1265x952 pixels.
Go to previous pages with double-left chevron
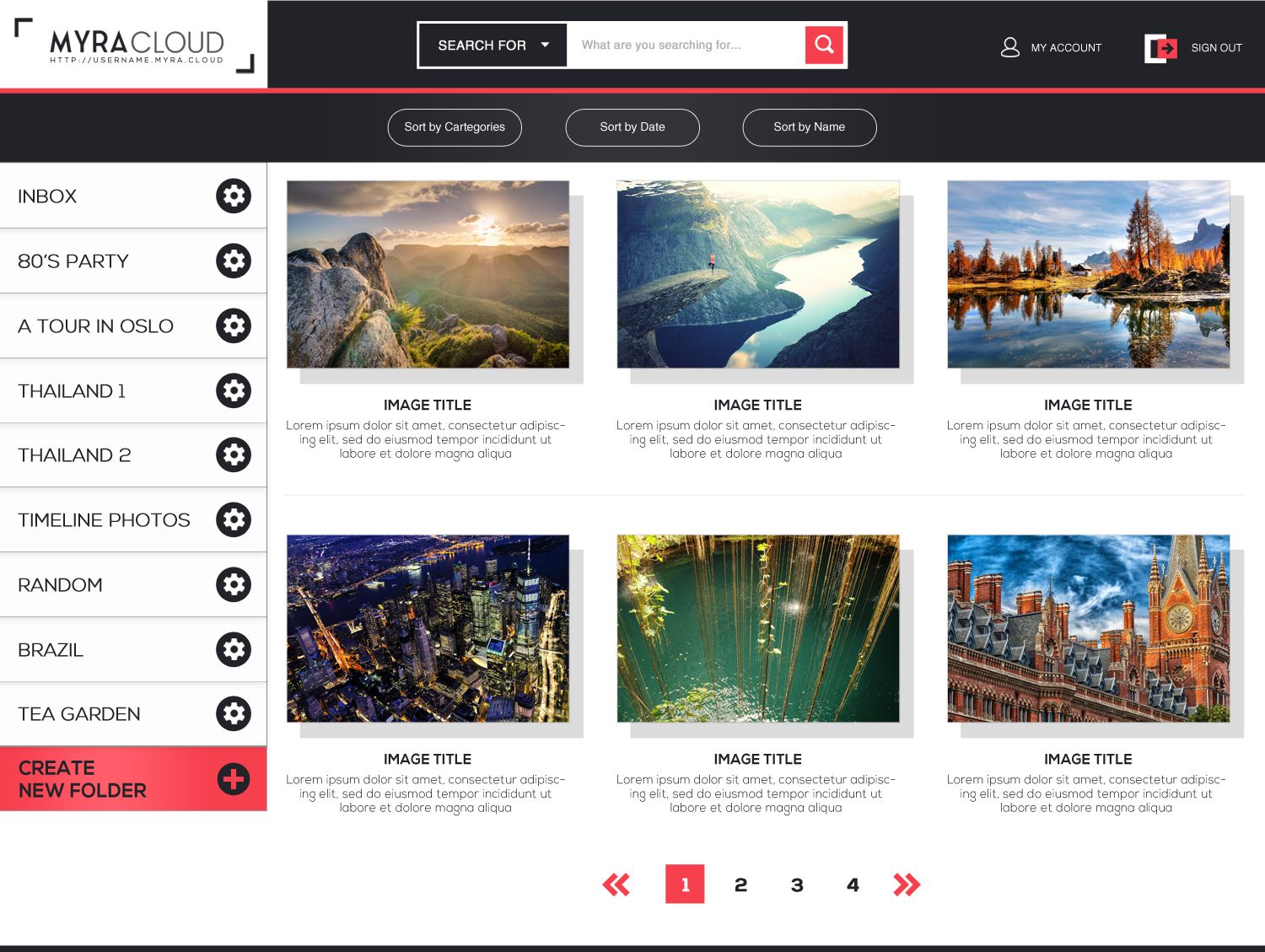click(x=616, y=885)
